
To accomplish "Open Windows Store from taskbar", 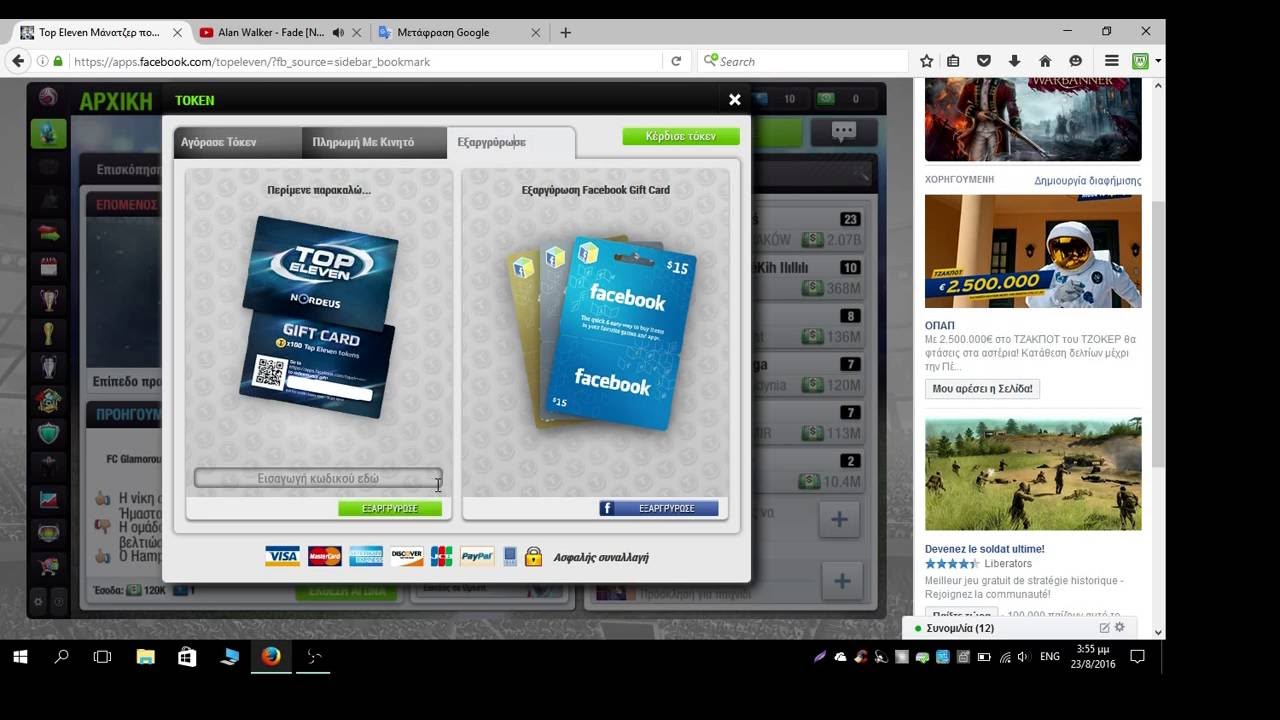I will point(187,657).
